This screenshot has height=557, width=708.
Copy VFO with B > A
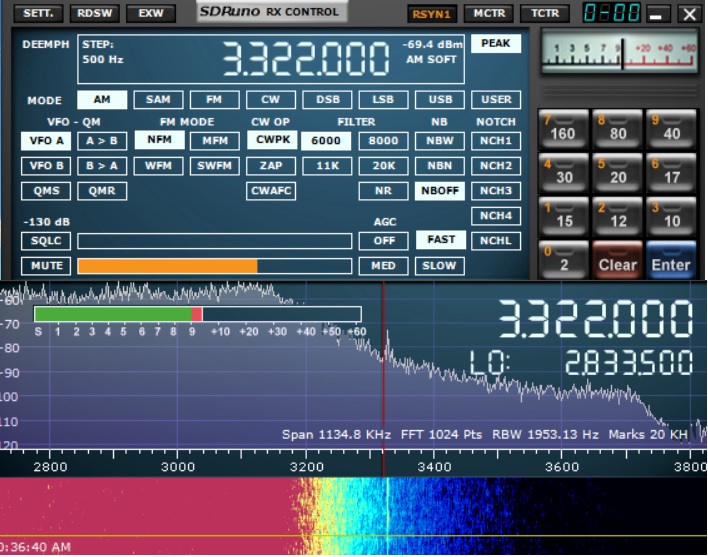coord(102,166)
